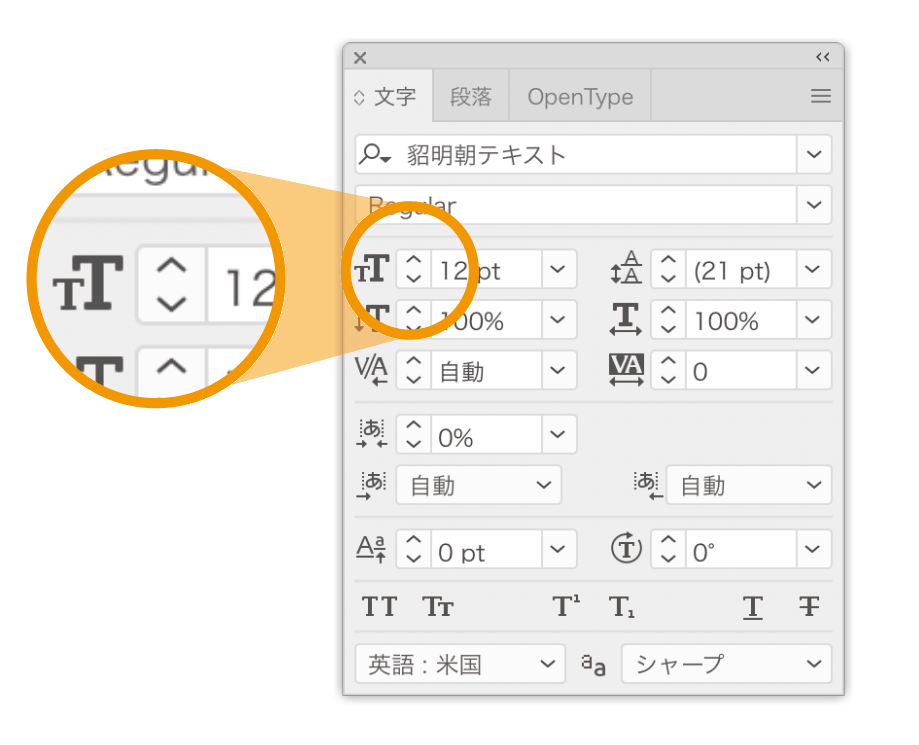Click the font size icon

pyautogui.click(x=372, y=269)
